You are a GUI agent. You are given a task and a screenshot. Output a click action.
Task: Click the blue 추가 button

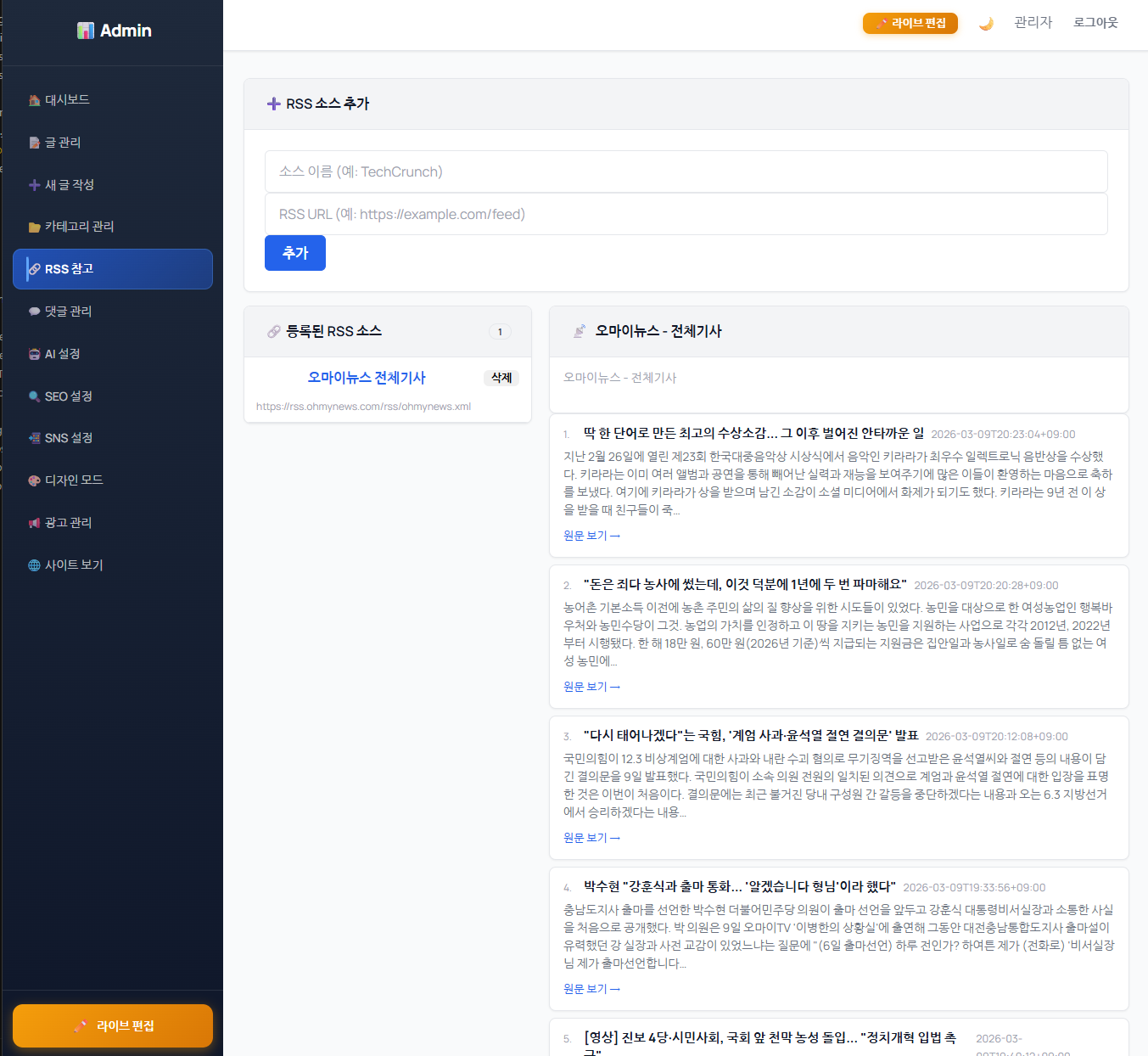294,253
